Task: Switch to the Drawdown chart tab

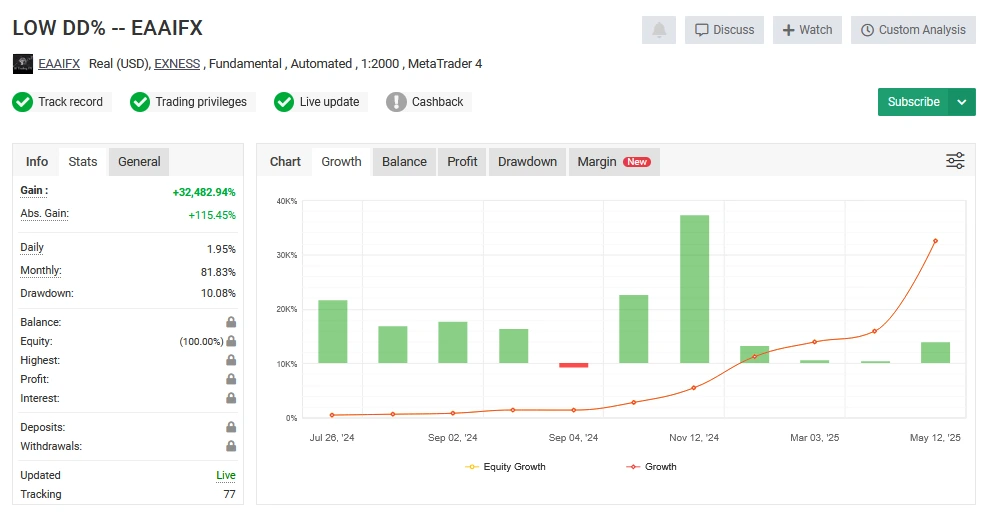Action: click(x=527, y=162)
